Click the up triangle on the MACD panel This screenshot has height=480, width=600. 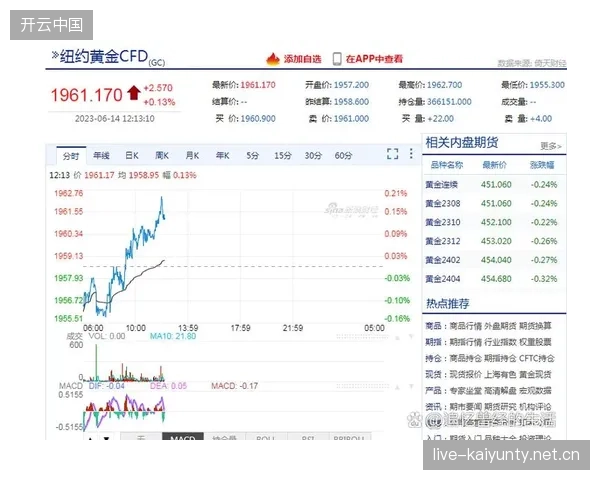pos(398,388)
